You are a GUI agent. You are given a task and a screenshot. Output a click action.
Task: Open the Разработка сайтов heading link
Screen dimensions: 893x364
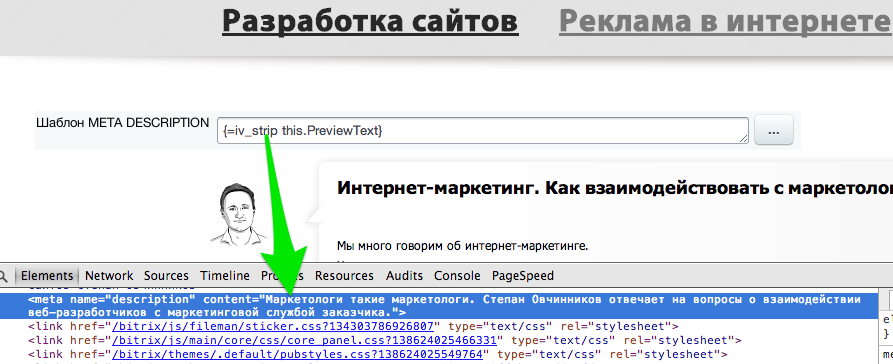[370, 21]
